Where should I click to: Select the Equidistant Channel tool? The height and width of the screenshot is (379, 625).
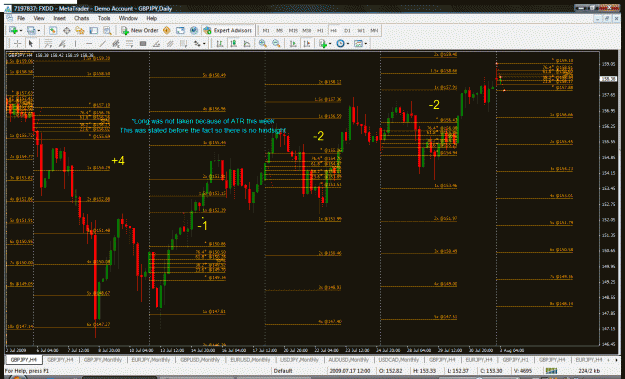(x=116, y=44)
